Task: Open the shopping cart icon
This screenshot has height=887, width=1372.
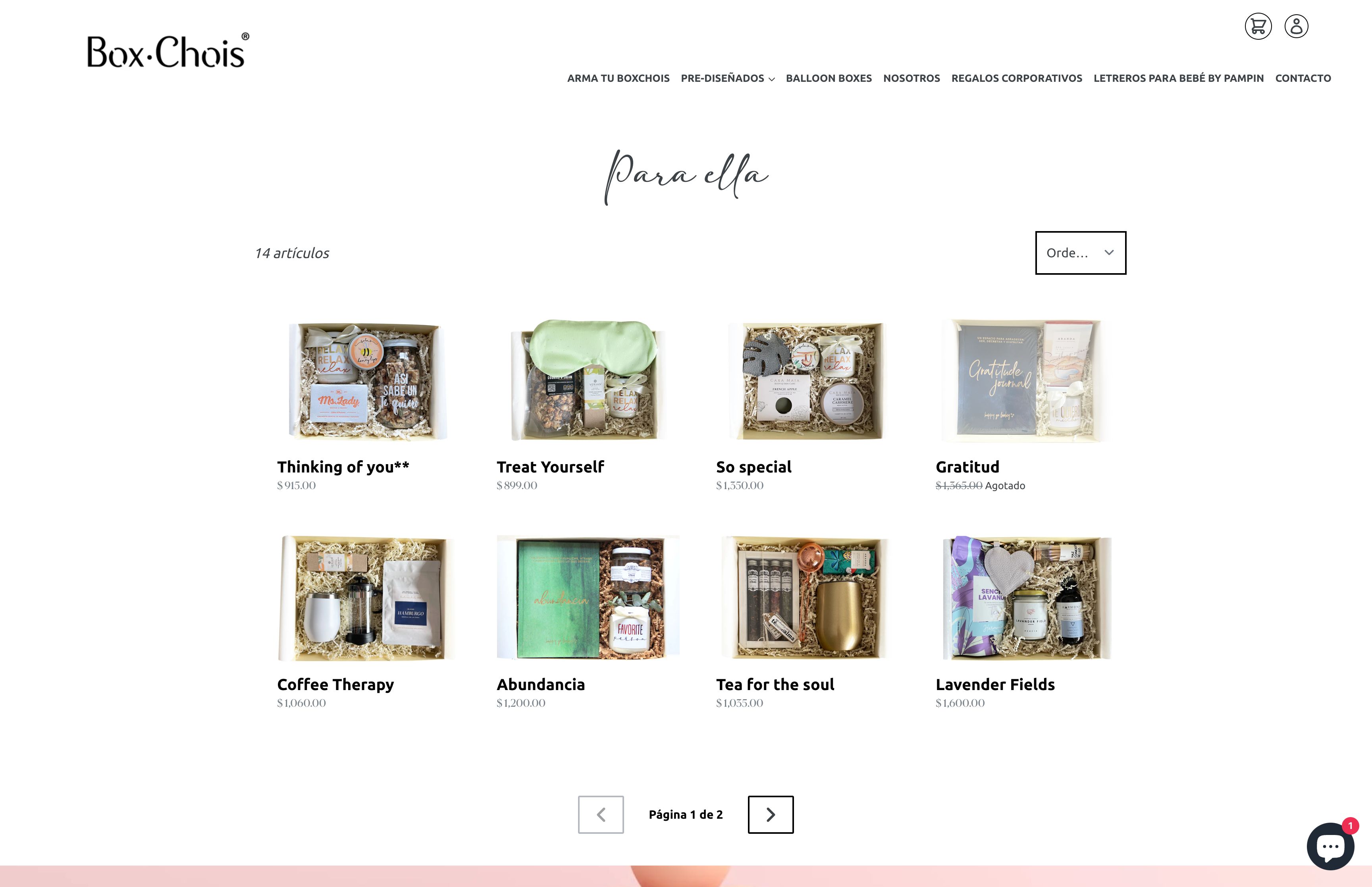Action: [1258, 27]
